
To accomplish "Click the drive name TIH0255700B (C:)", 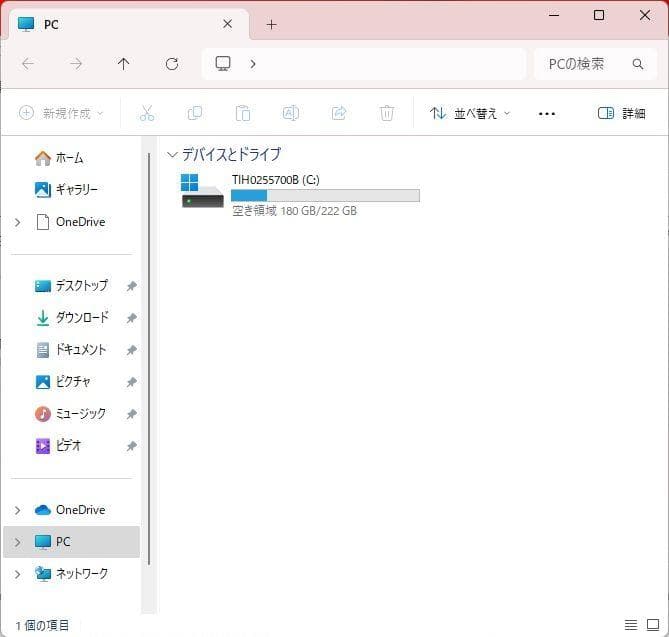I will 276,180.
